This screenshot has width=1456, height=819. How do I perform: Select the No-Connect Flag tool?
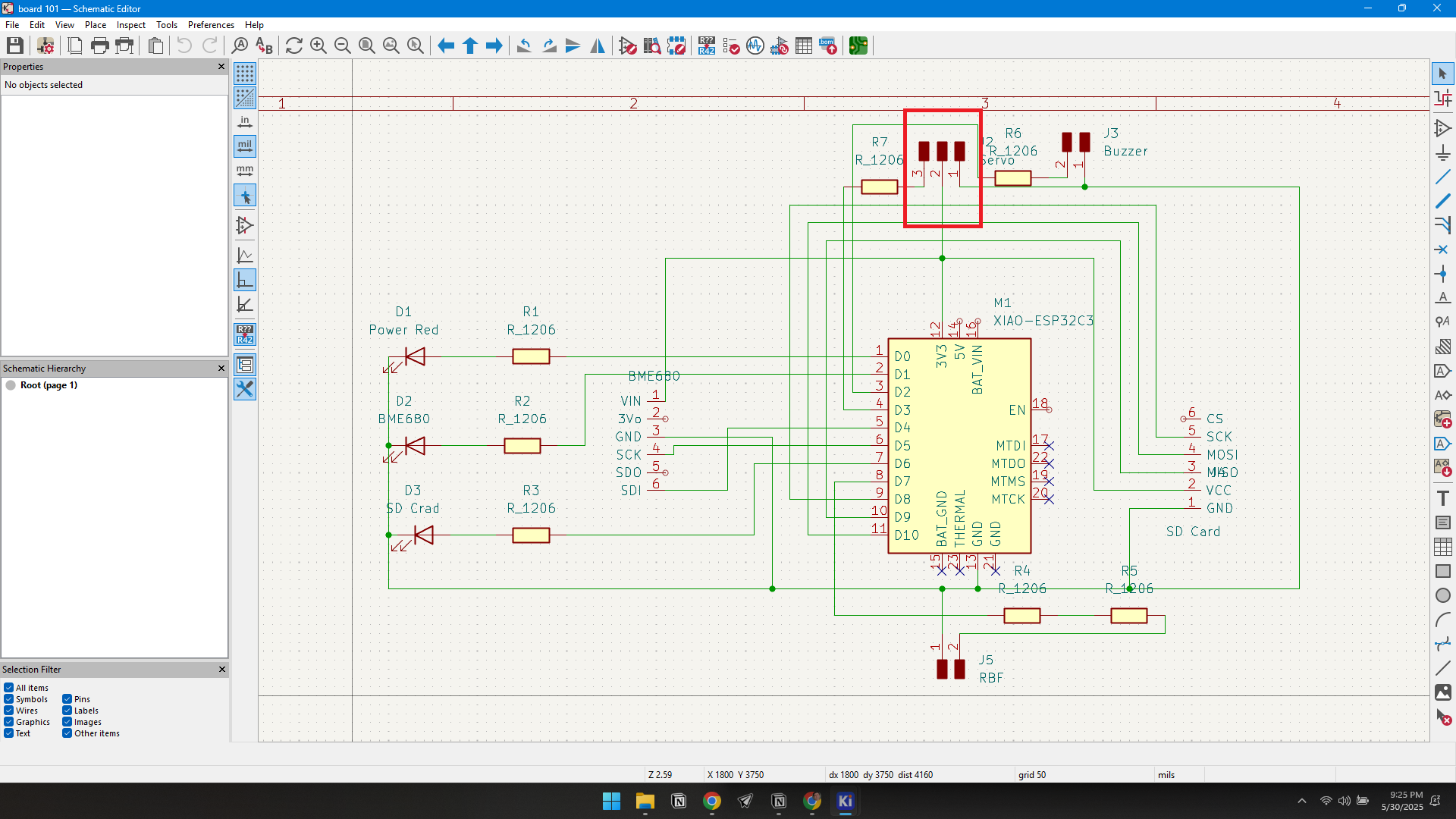[x=1443, y=249]
